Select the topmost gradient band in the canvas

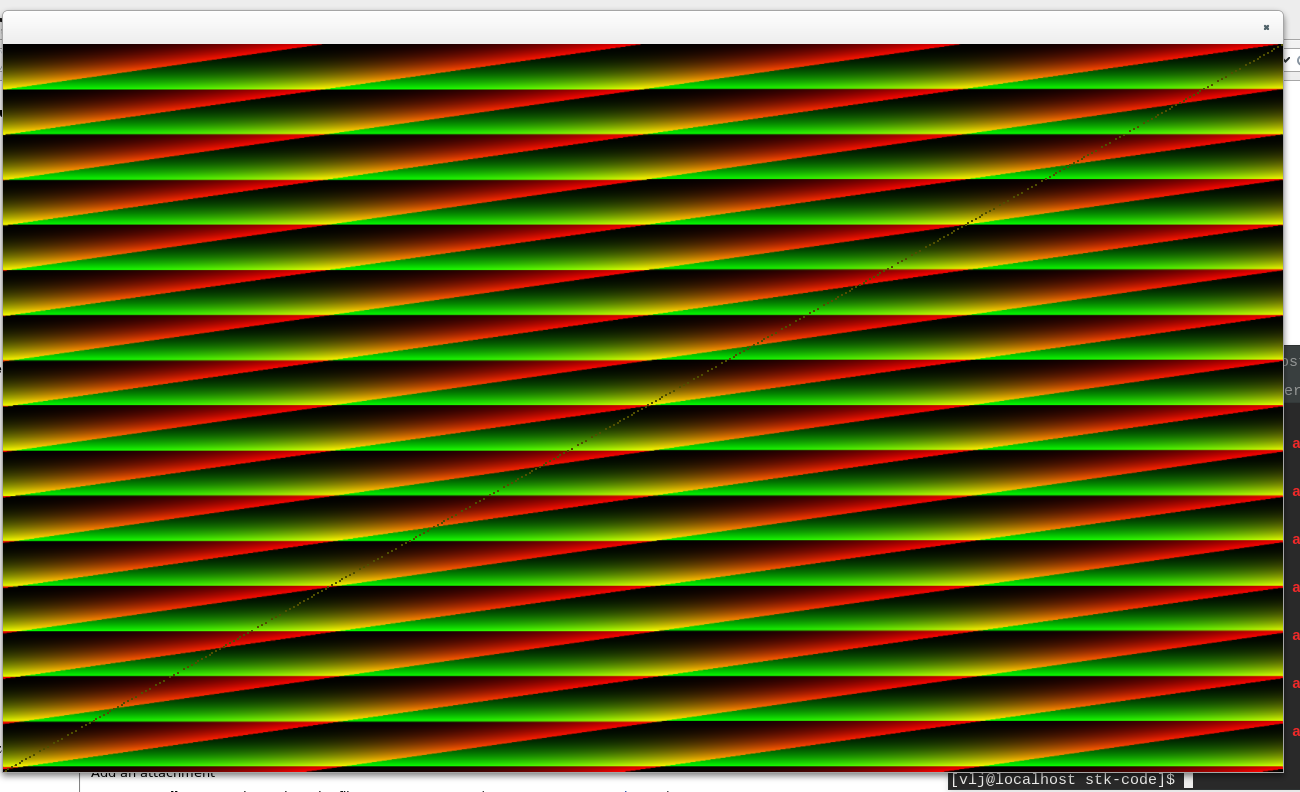click(x=640, y=67)
